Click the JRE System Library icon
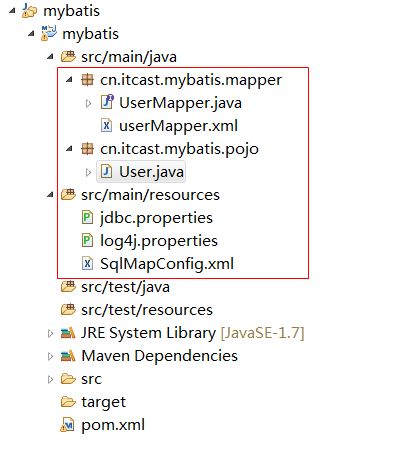The height and width of the screenshot is (467, 393). 68,333
